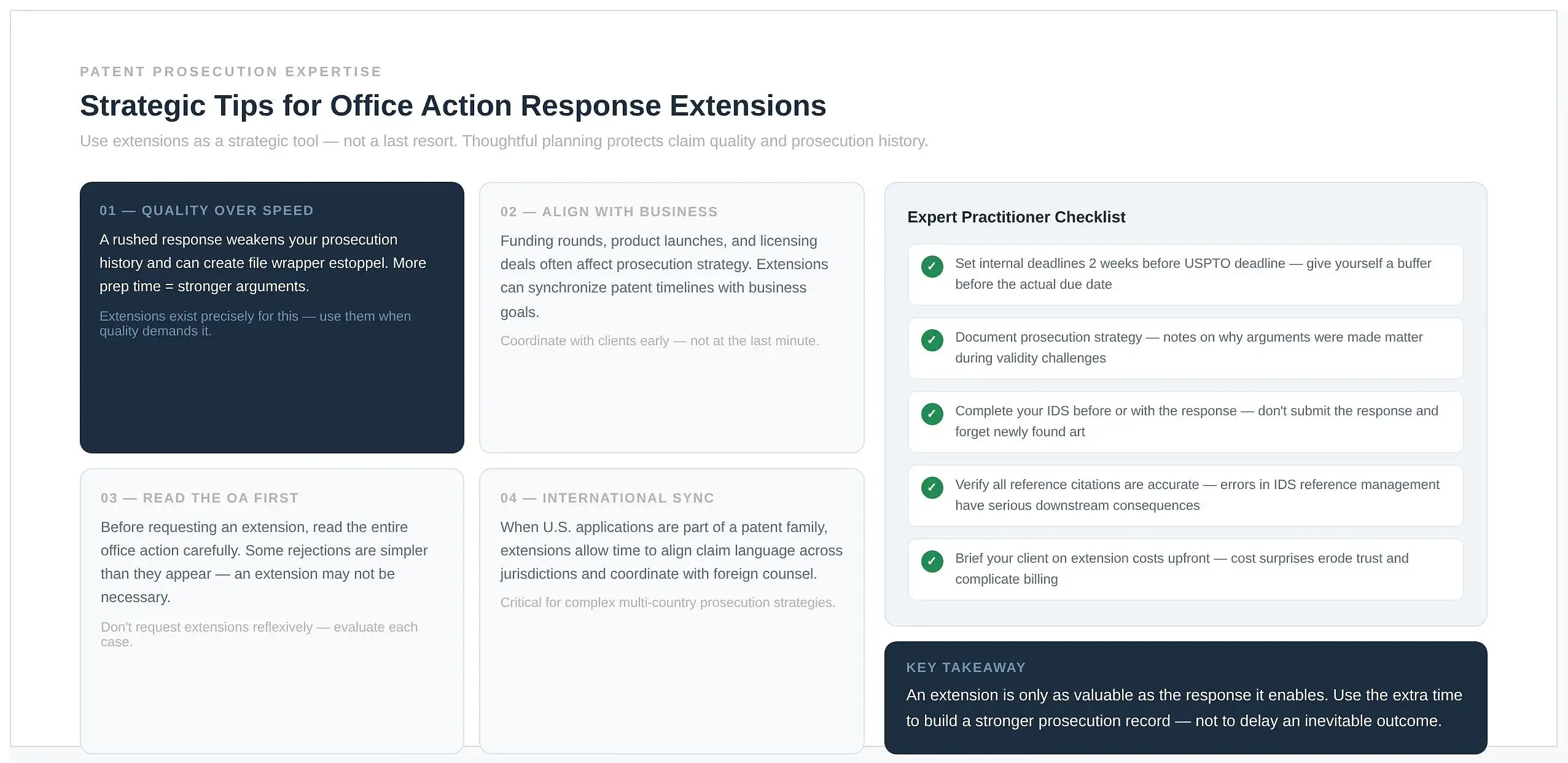The image size is (1568, 763).
Task: Click text about multi-country prosecution strategies
Action: pyautogui.click(x=668, y=603)
